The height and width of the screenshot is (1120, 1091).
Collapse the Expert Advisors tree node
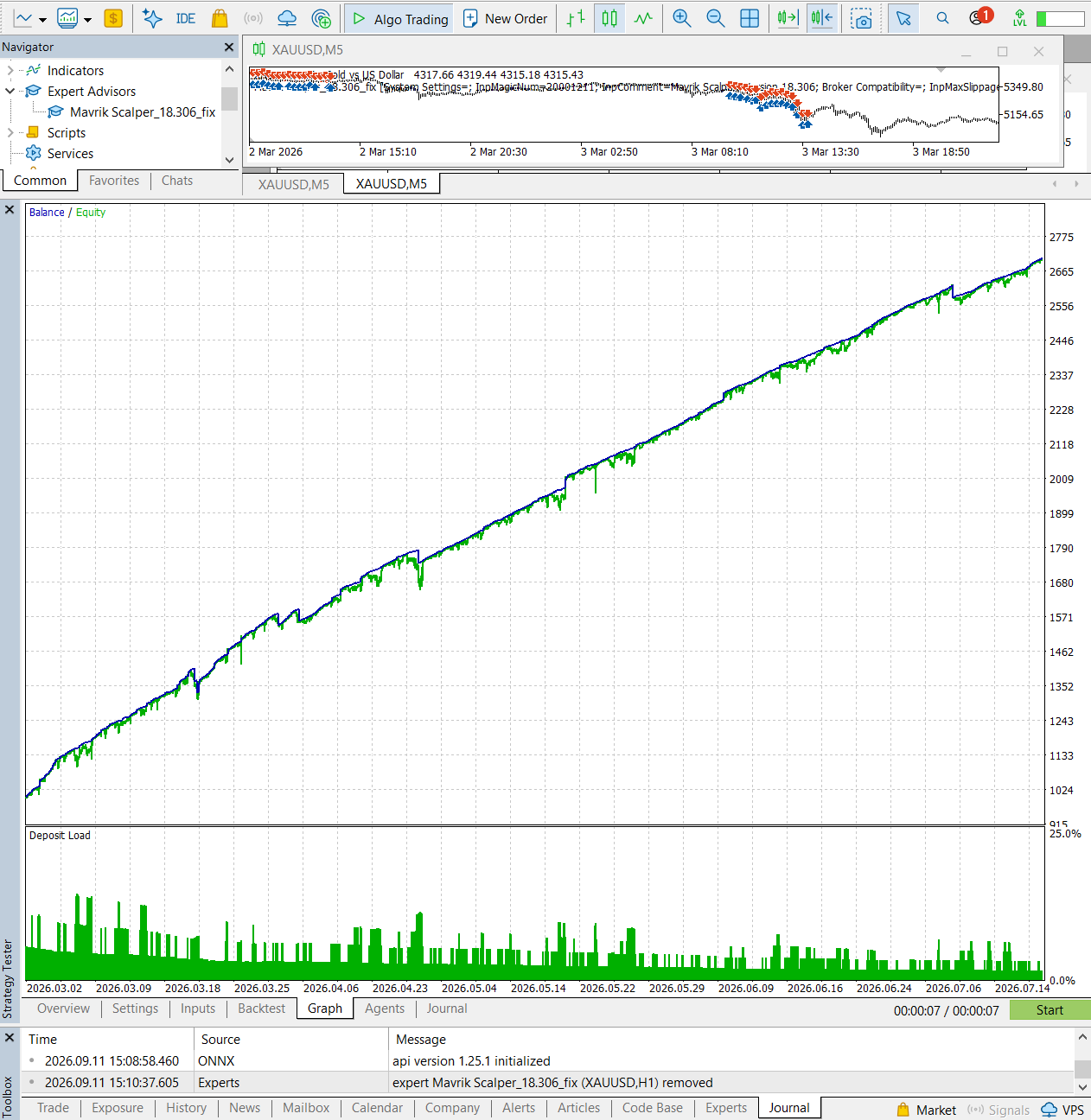10,92
